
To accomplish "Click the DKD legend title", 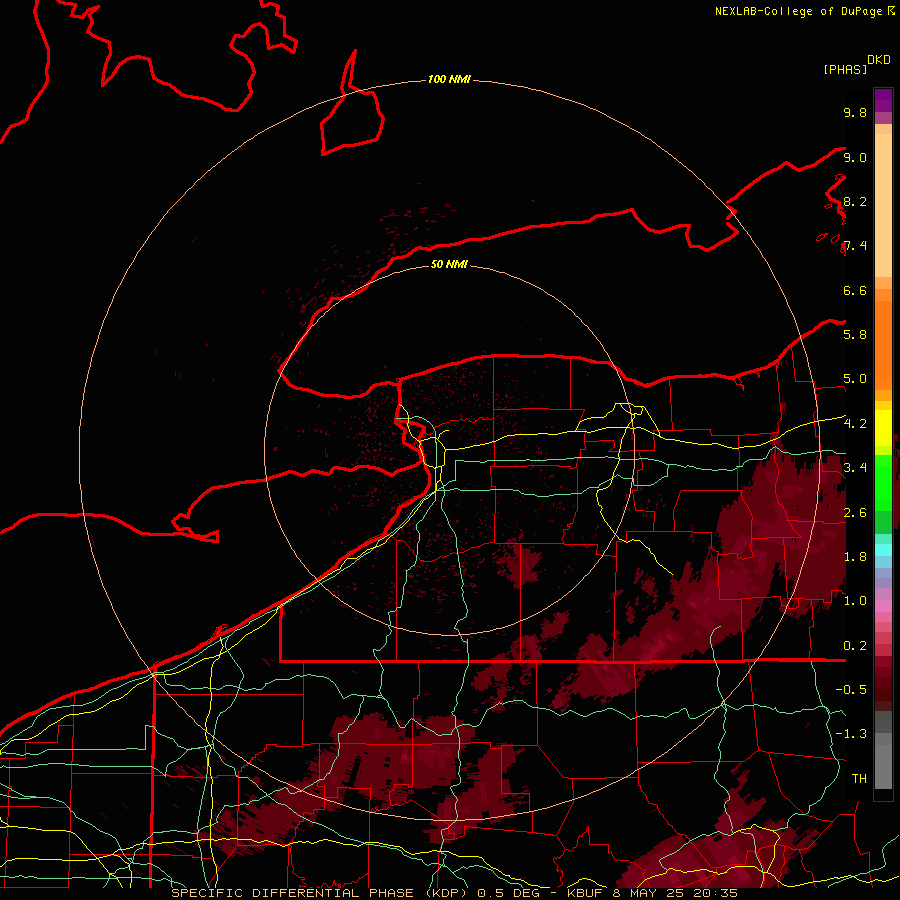I will (878, 60).
